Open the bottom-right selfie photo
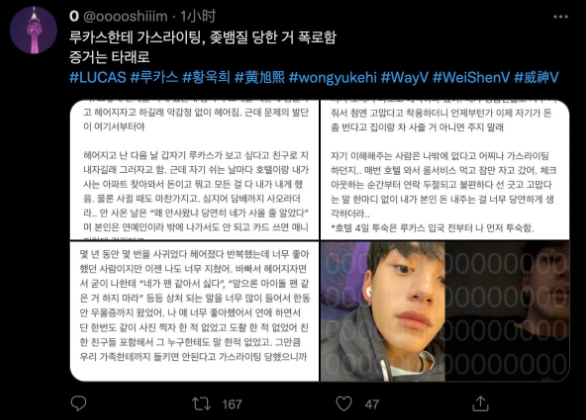 tap(445, 311)
